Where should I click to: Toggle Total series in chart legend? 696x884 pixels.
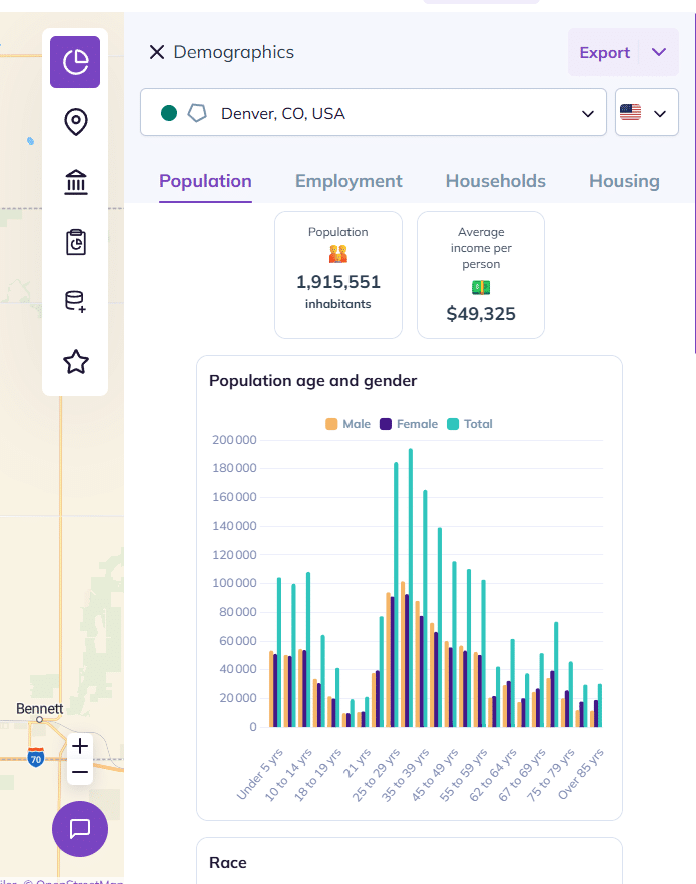[469, 424]
